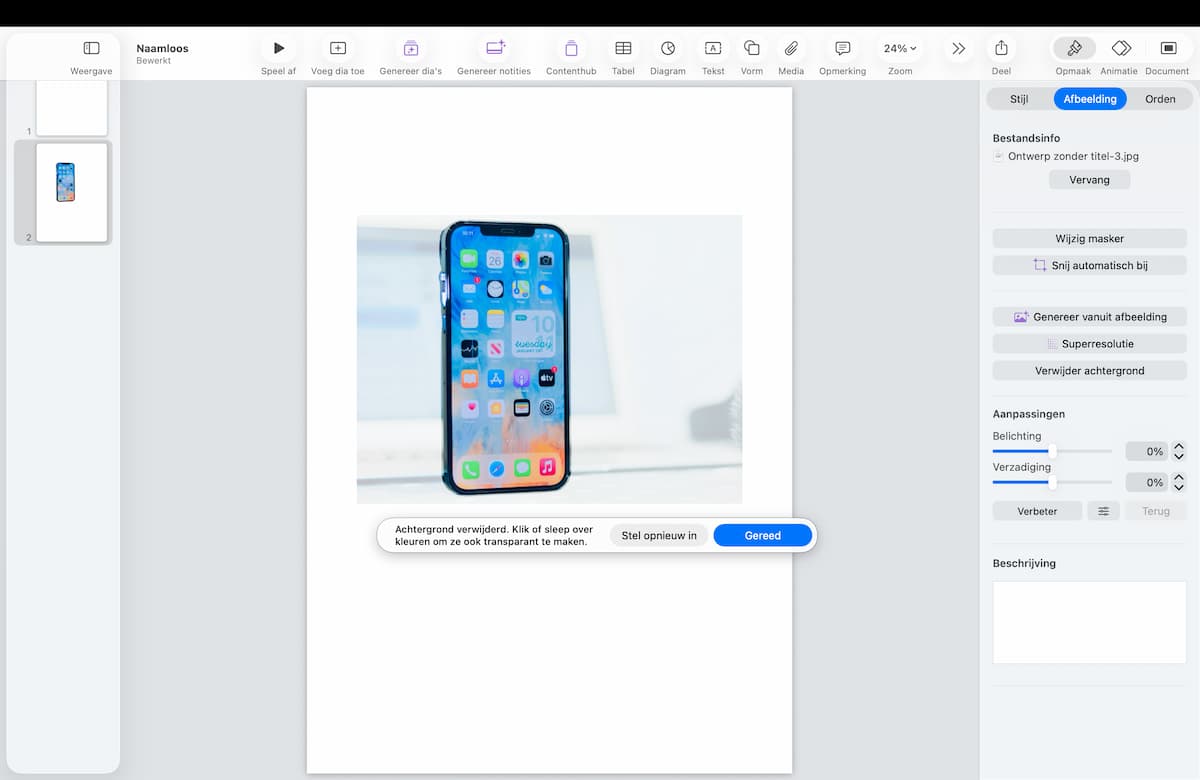Click the Superresolutie button
The height and width of the screenshot is (780, 1200).
click(x=1089, y=344)
